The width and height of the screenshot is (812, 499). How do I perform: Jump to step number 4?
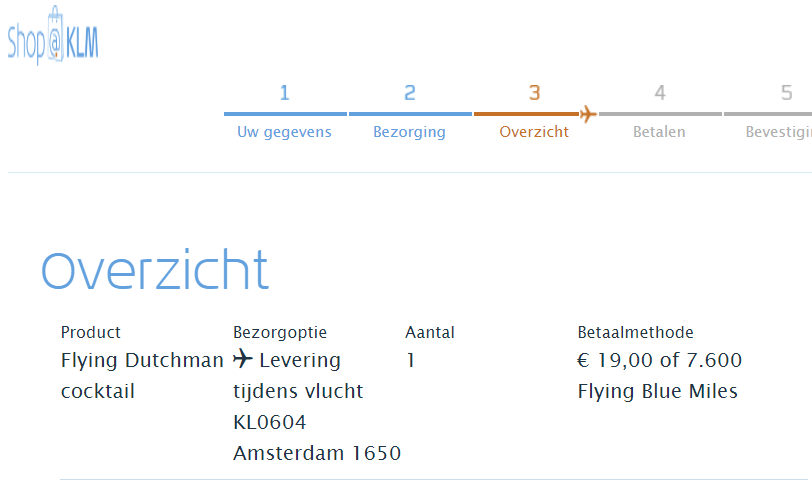660,94
